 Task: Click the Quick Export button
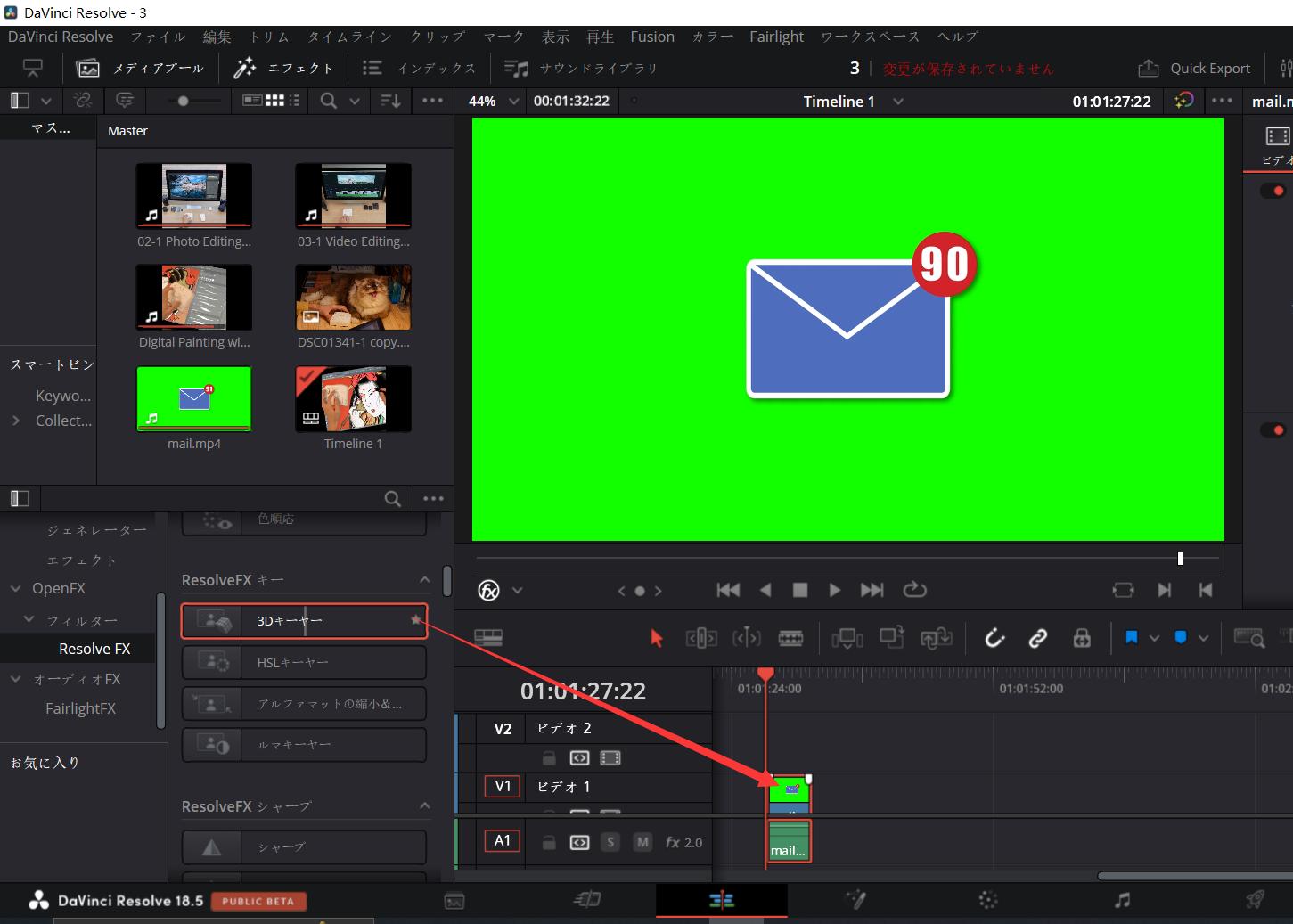[1195, 69]
